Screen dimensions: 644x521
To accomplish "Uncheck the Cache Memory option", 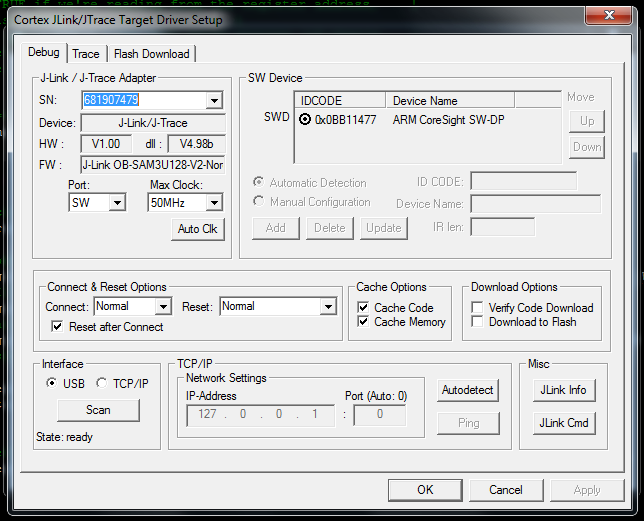I will point(364,322).
